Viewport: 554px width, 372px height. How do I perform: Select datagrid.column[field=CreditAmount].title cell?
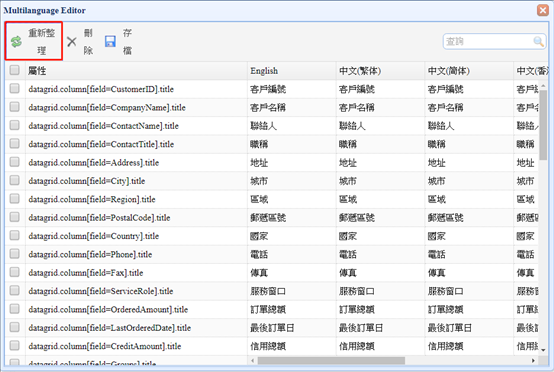pyautogui.click(x=136, y=346)
